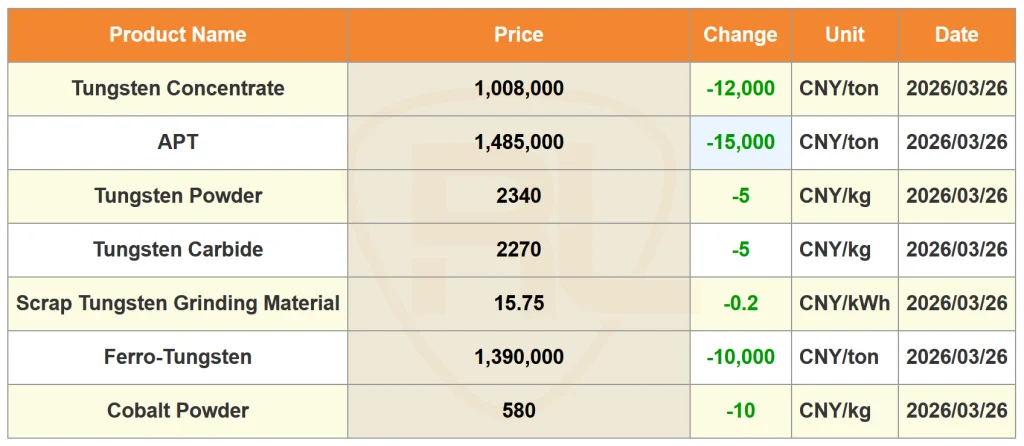Click the Unit column header
The height and width of the screenshot is (446, 1024).
tap(844, 35)
